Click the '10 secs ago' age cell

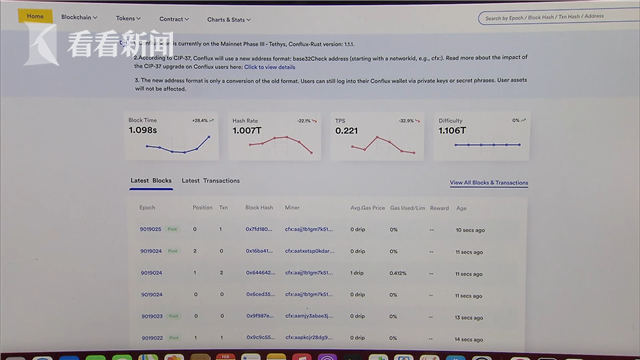pos(470,230)
